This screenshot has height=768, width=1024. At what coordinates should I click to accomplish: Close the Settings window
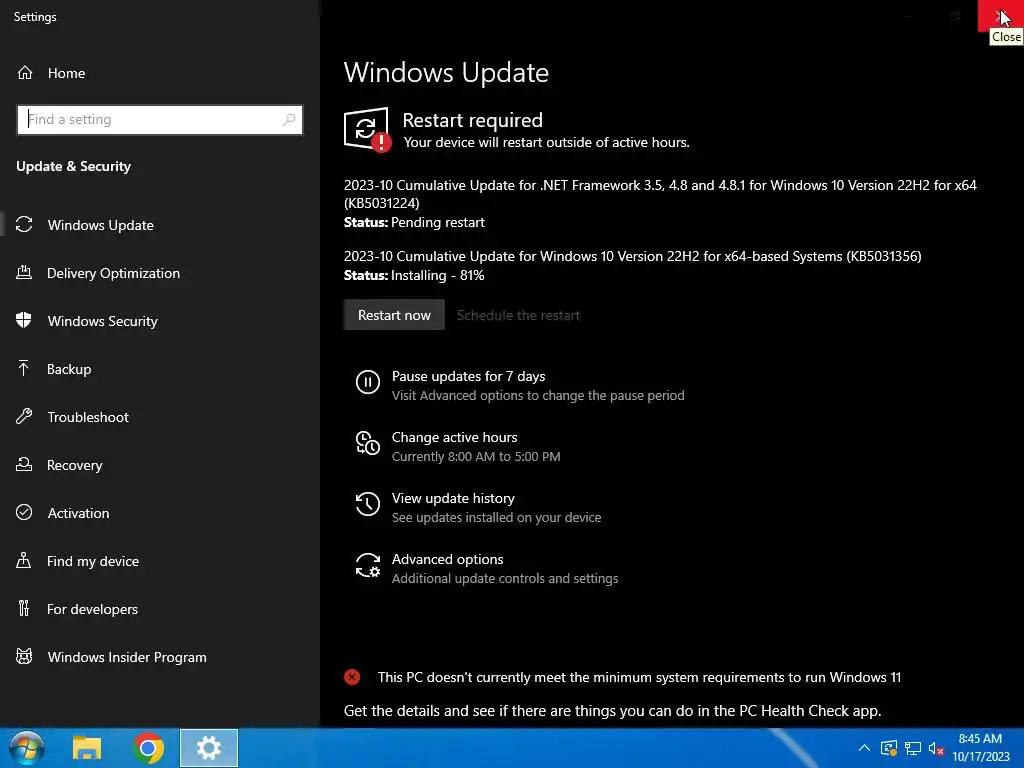pos(1000,16)
